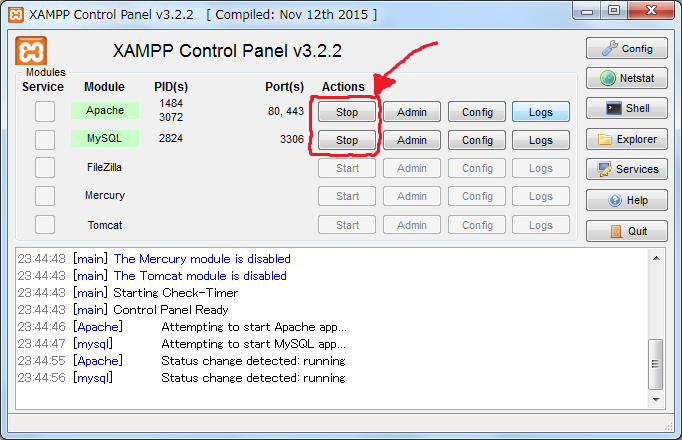The height and width of the screenshot is (440, 682).
Task: Click the 23:44:55 Apache running status line
Action: click(181, 361)
